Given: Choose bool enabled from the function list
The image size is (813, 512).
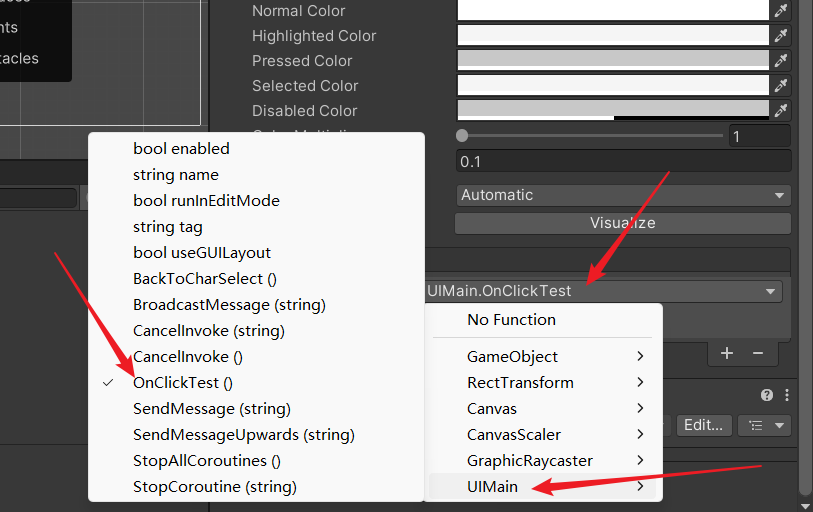Looking at the screenshot, I should (x=181, y=148).
